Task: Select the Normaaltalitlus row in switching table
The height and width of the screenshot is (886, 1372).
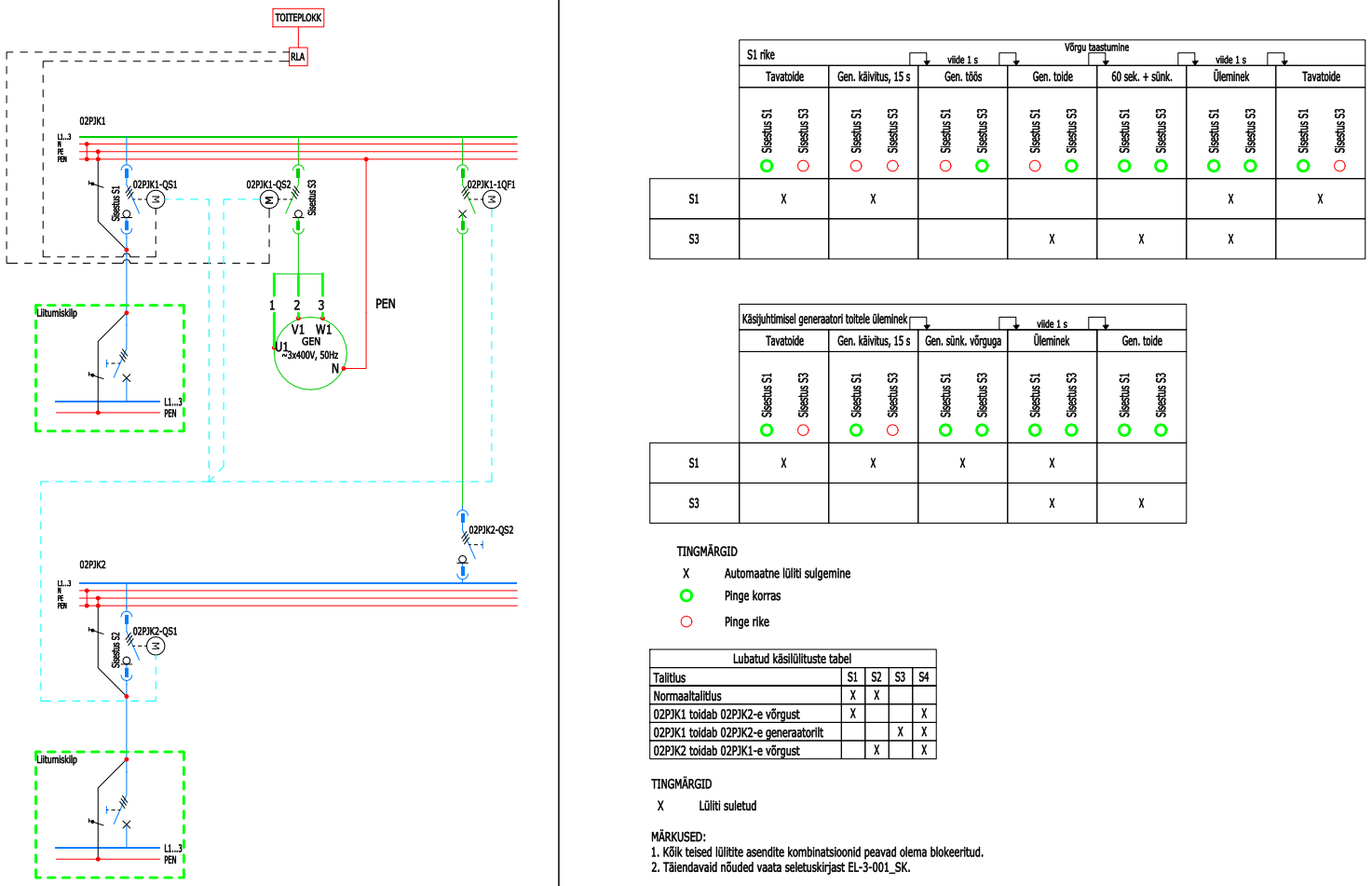Action: click(x=793, y=695)
